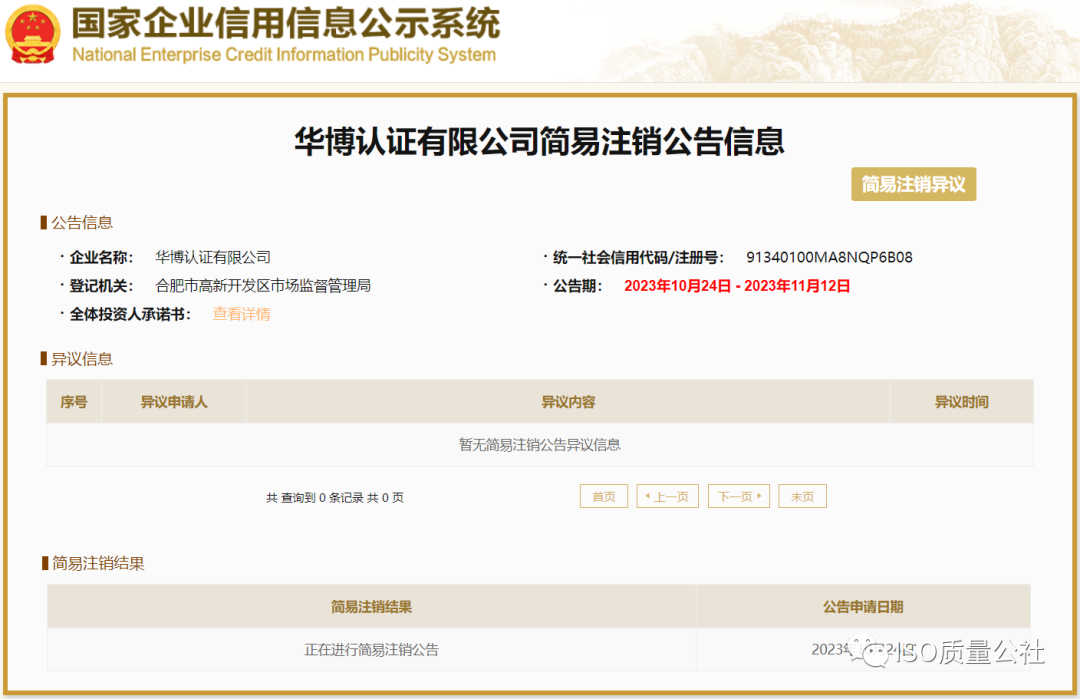Screen dimensions: 1080x699
Task: Click the 公告申请日期 column header
Action: 863,607
